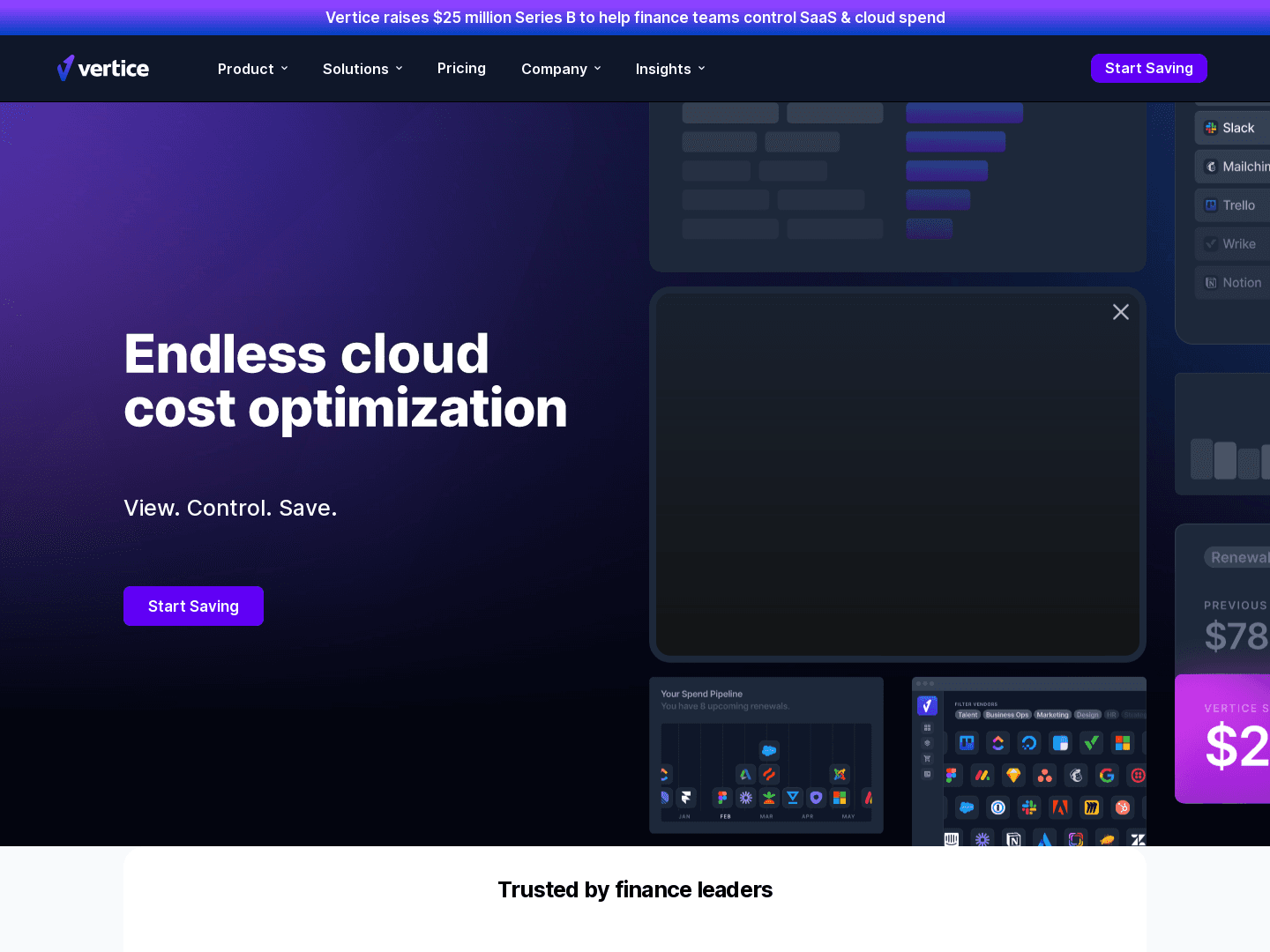The height and width of the screenshot is (952, 1270).
Task: Click the shopping cart icon in app sidebar
Action: pos(927,758)
